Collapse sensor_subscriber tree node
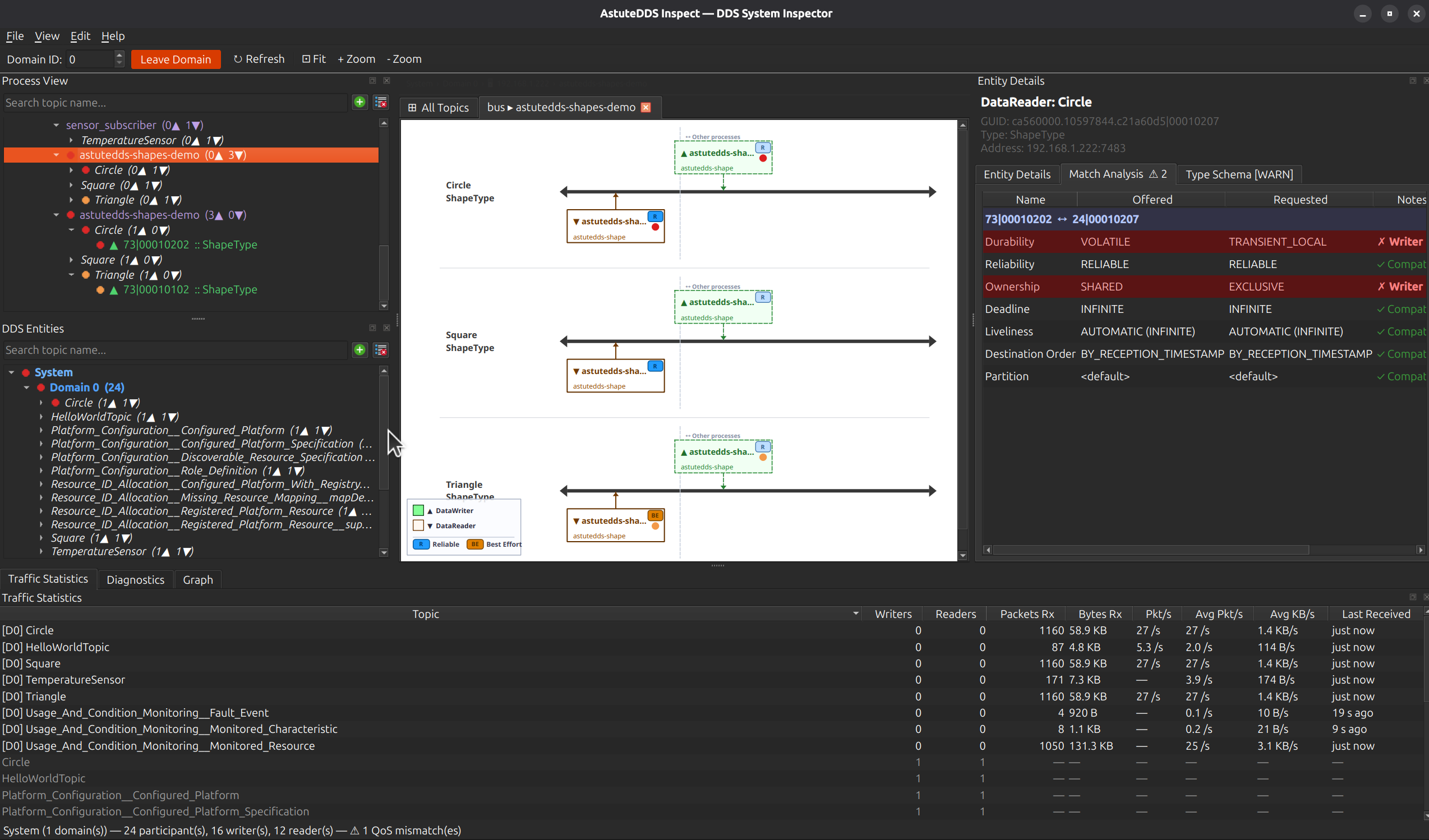Image resolution: width=1429 pixels, height=840 pixels. click(x=56, y=124)
